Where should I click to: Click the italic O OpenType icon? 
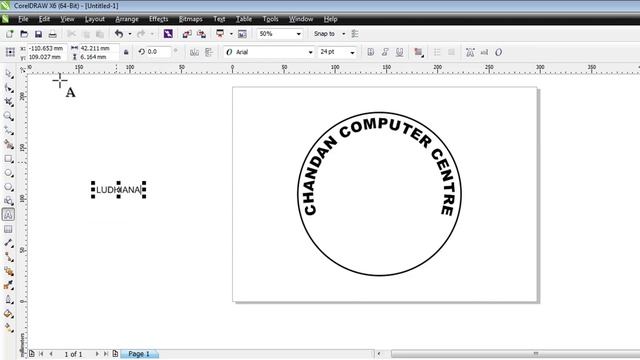(x=498, y=52)
